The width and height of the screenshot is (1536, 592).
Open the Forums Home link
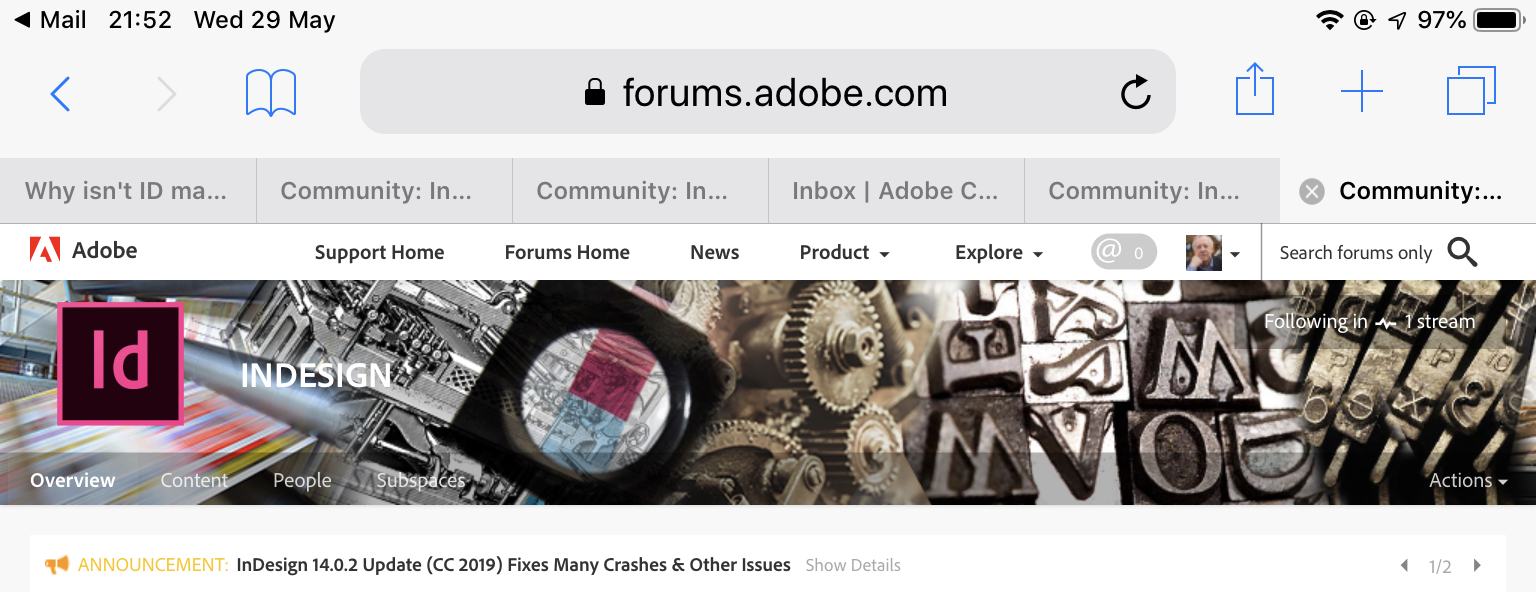click(567, 253)
